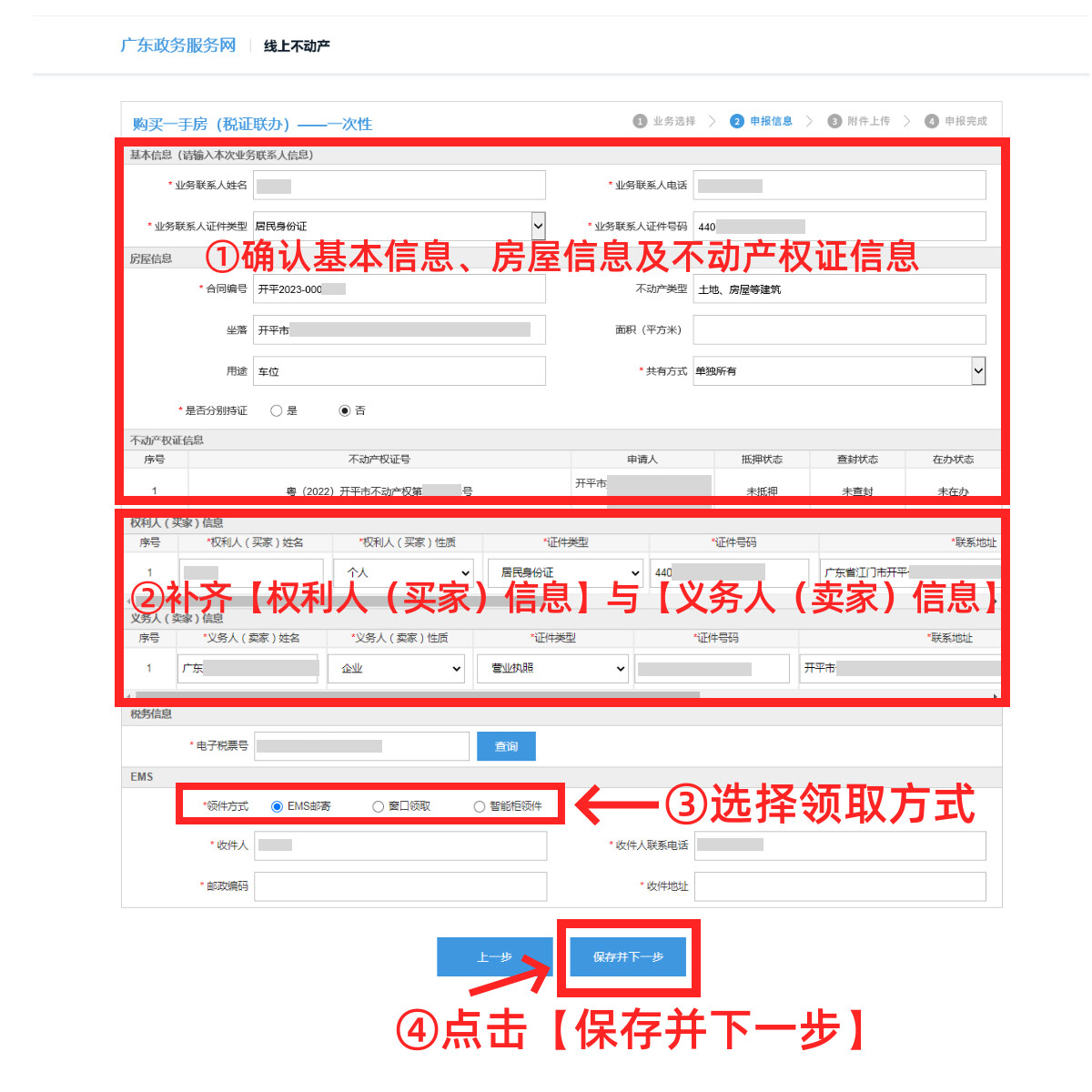The width and height of the screenshot is (1092, 1092).
Task: Click step 4 申报完成 circle icon
Action: tap(931, 121)
